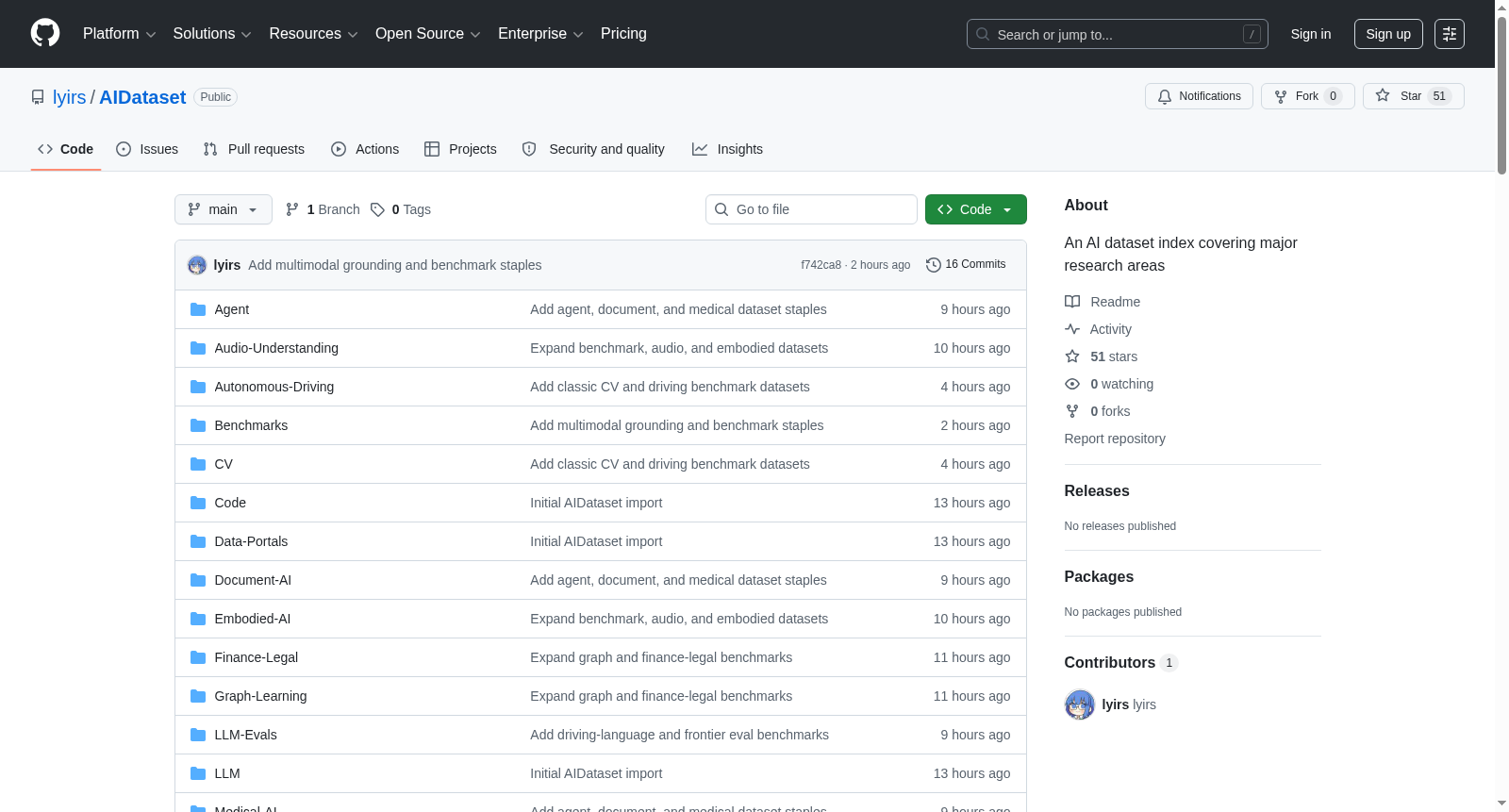The height and width of the screenshot is (812, 1509).
Task: Switch to the Actions tab
Action: [x=365, y=149]
